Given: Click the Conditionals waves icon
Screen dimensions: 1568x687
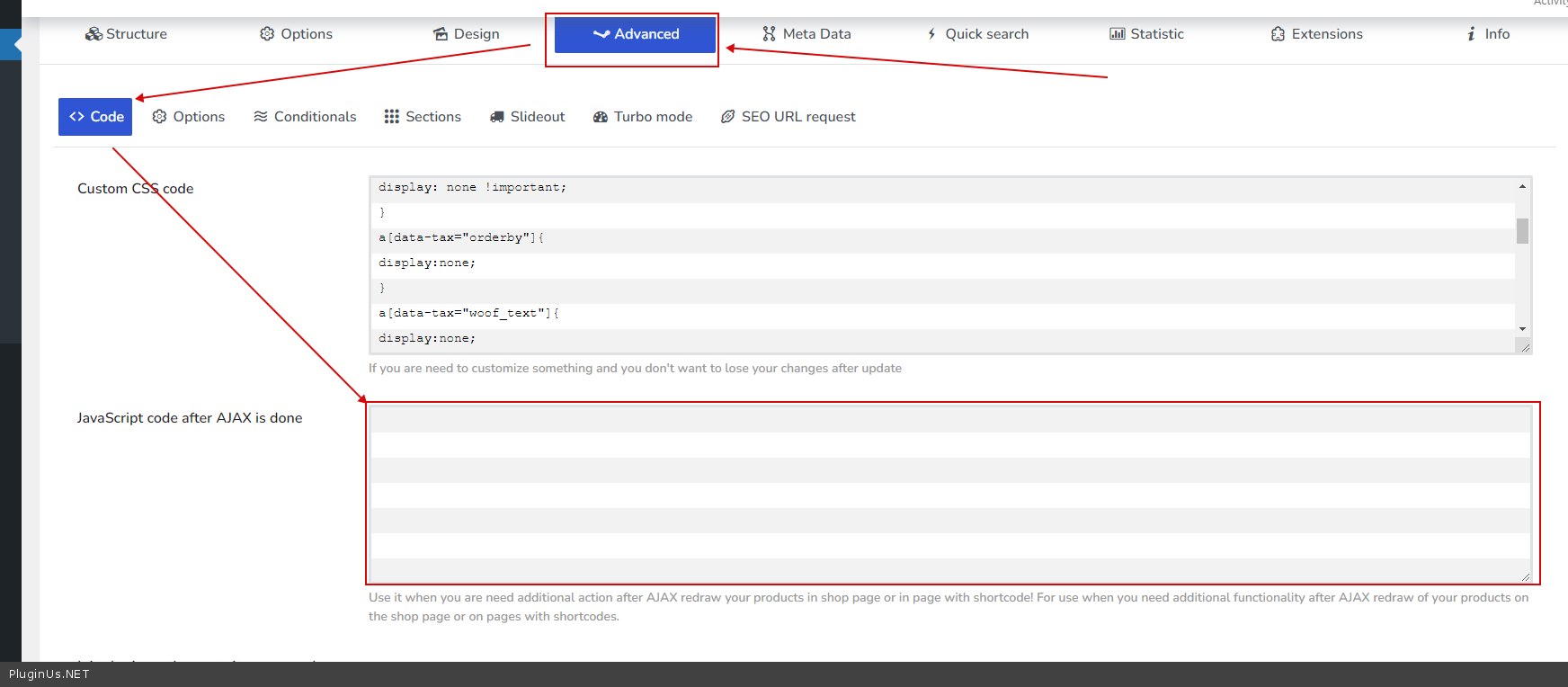Looking at the screenshot, I should point(261,117).
